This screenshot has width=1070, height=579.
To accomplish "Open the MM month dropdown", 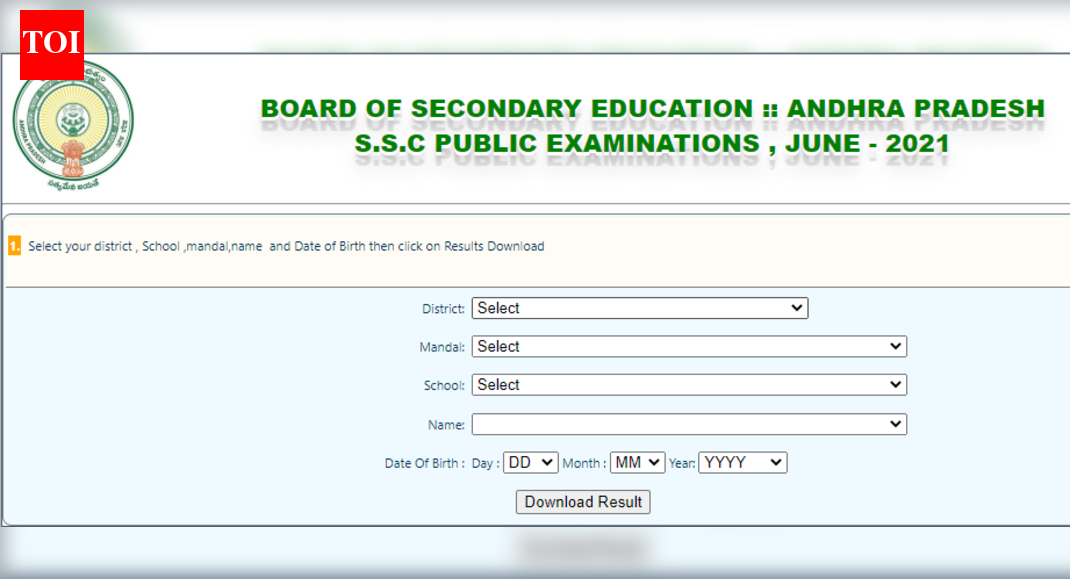I will (x=637, y=463).
